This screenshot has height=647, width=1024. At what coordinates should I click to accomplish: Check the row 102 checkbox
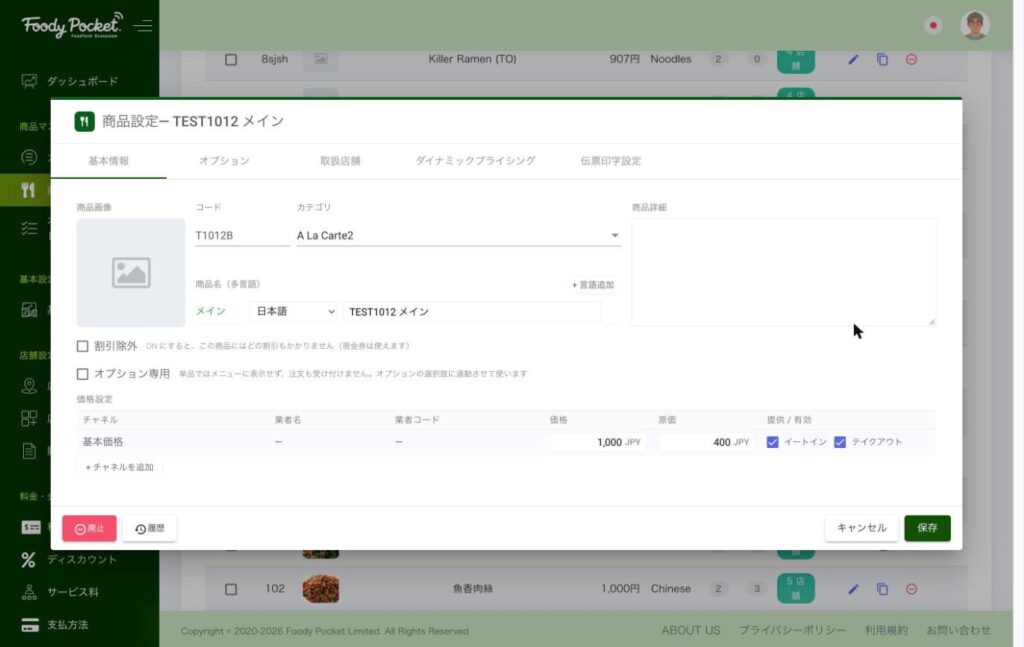point(231,589)
